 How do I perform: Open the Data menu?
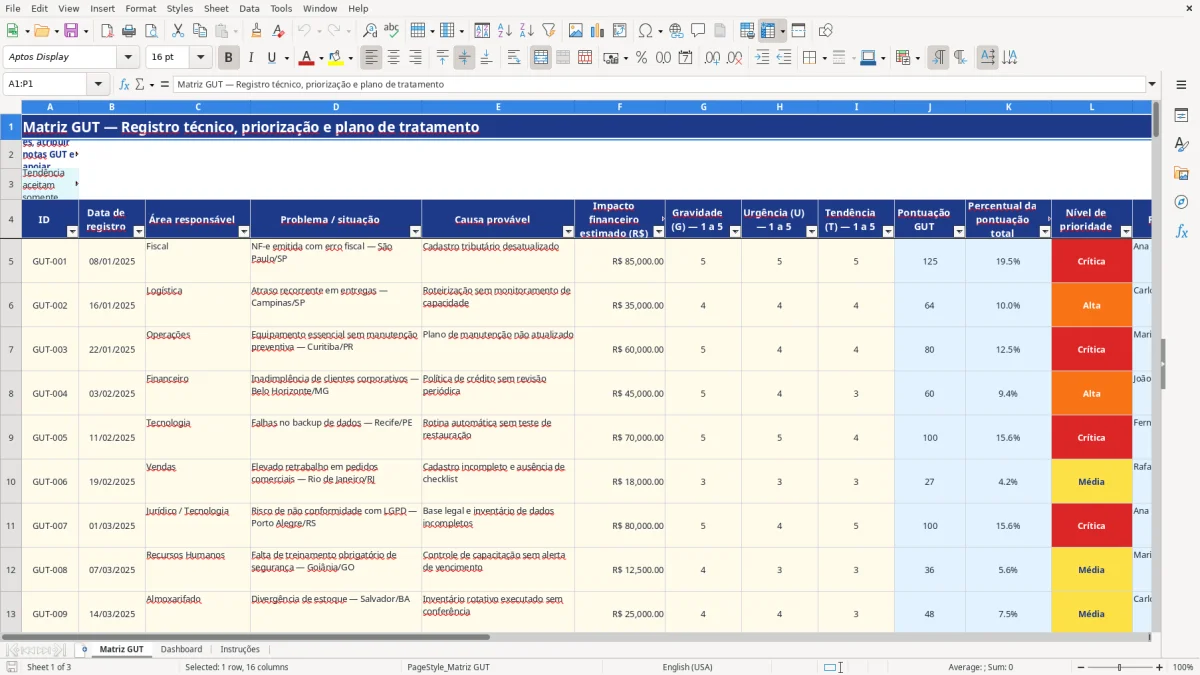(x=249, y=8)
